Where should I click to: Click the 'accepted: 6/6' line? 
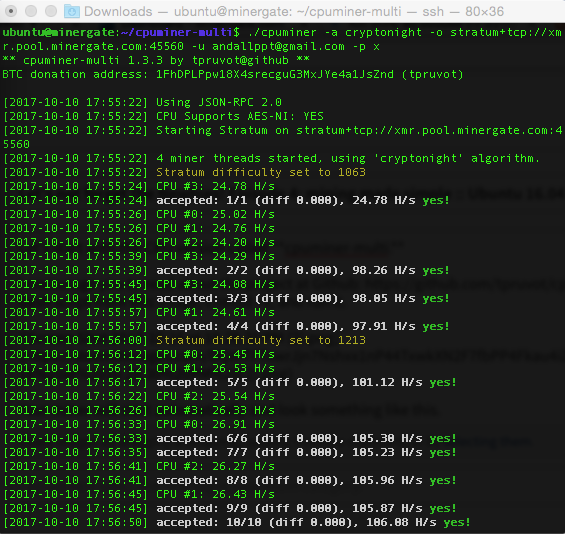point(230,439)
